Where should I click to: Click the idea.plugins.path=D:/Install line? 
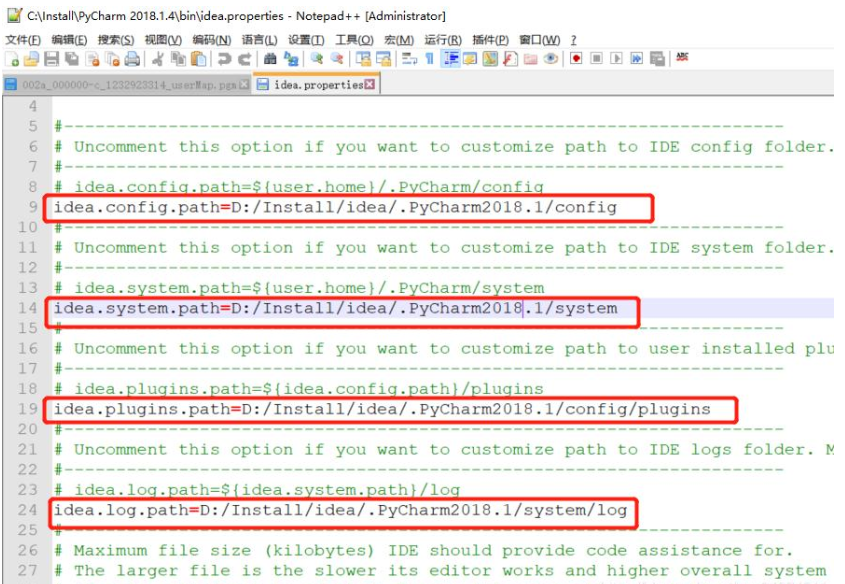tap(382, 409)
